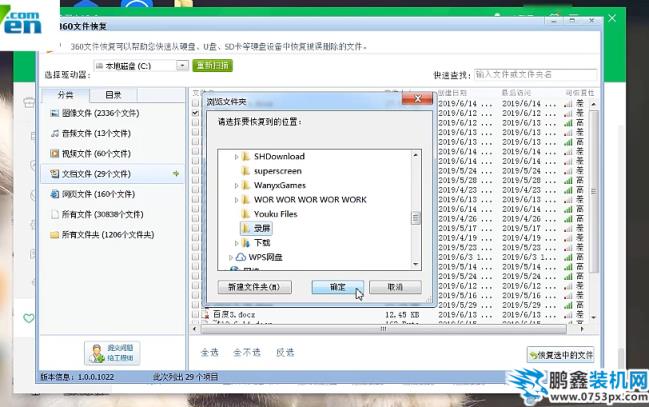Close the 浏览文件夹 dialog with red X
The width and height of the screenshot is (649, 407).
pos(417,99)
